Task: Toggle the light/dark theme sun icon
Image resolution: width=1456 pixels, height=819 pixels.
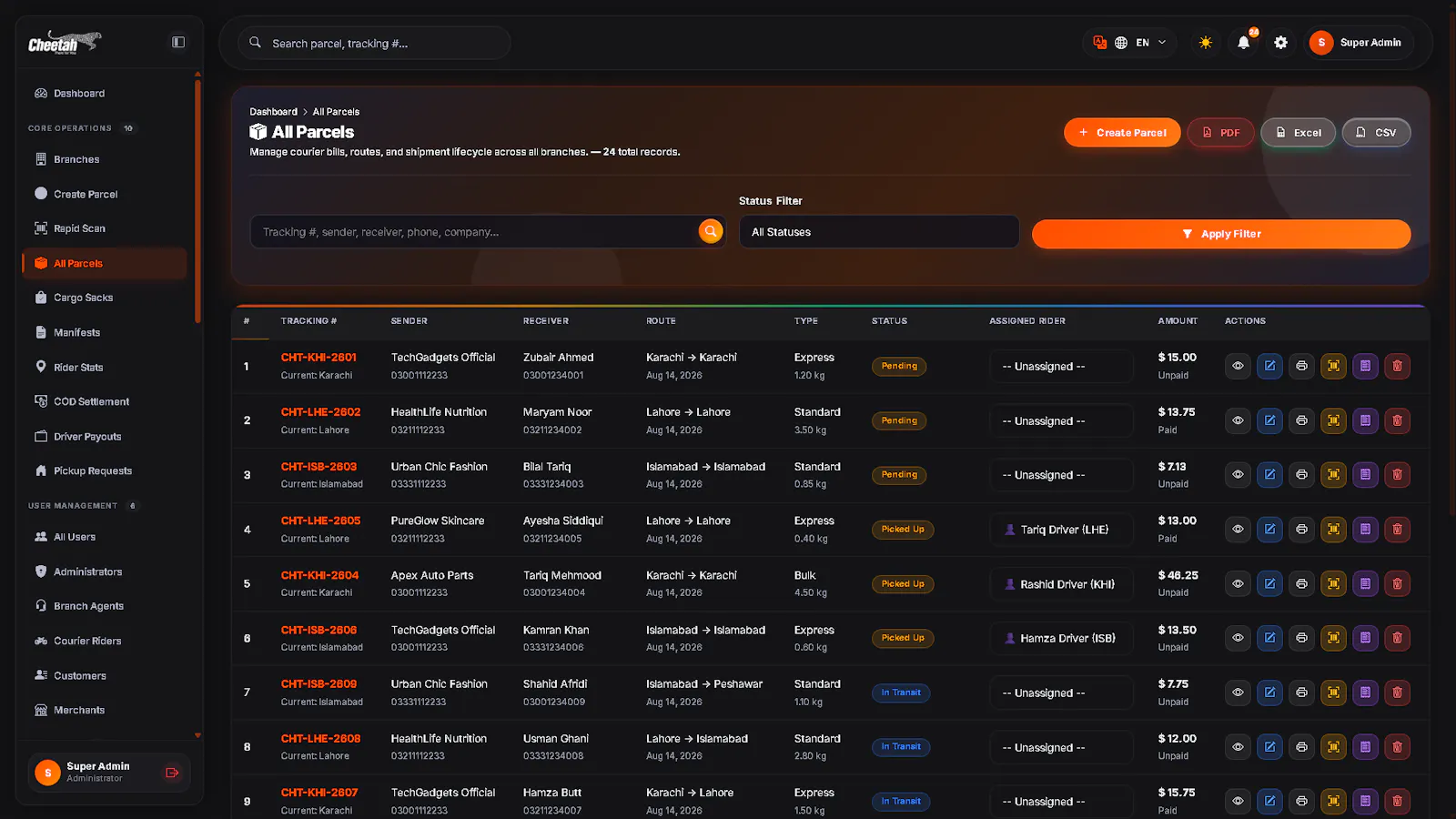Action: (1206, 43)
